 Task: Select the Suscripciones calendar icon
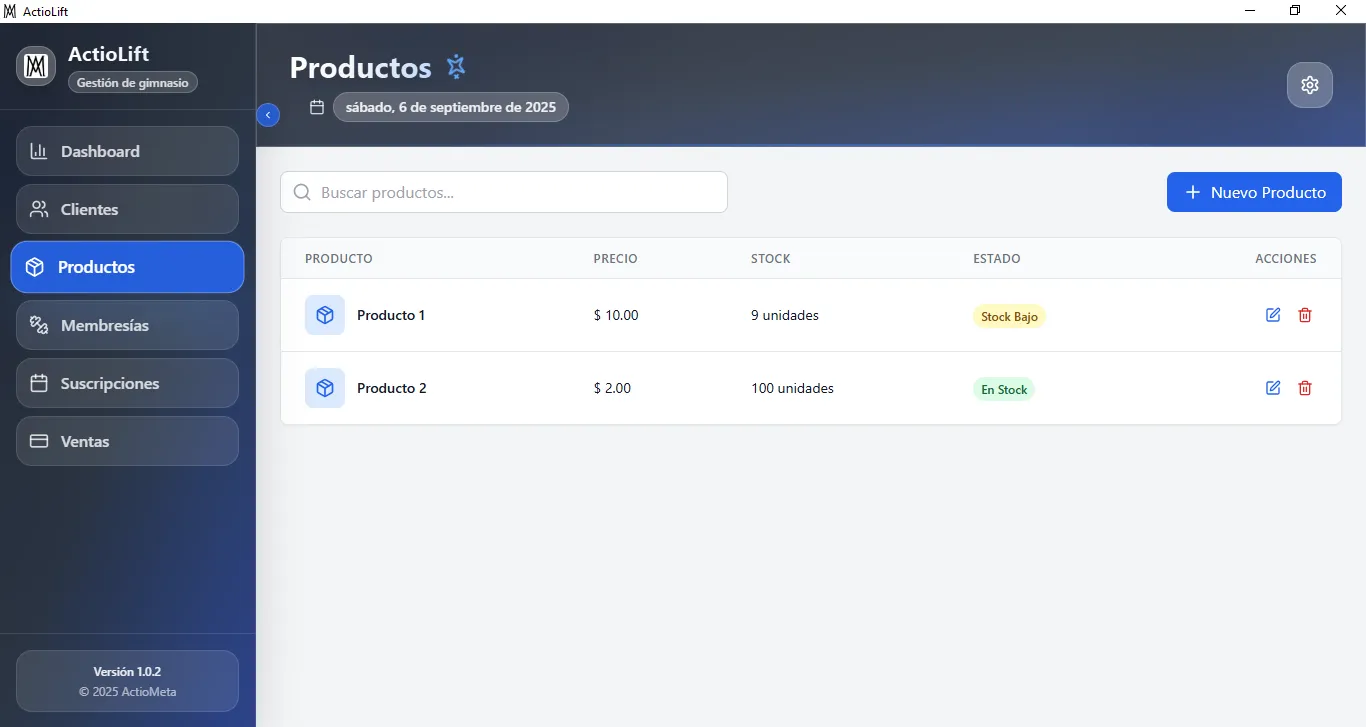click(x=38, y=383)
